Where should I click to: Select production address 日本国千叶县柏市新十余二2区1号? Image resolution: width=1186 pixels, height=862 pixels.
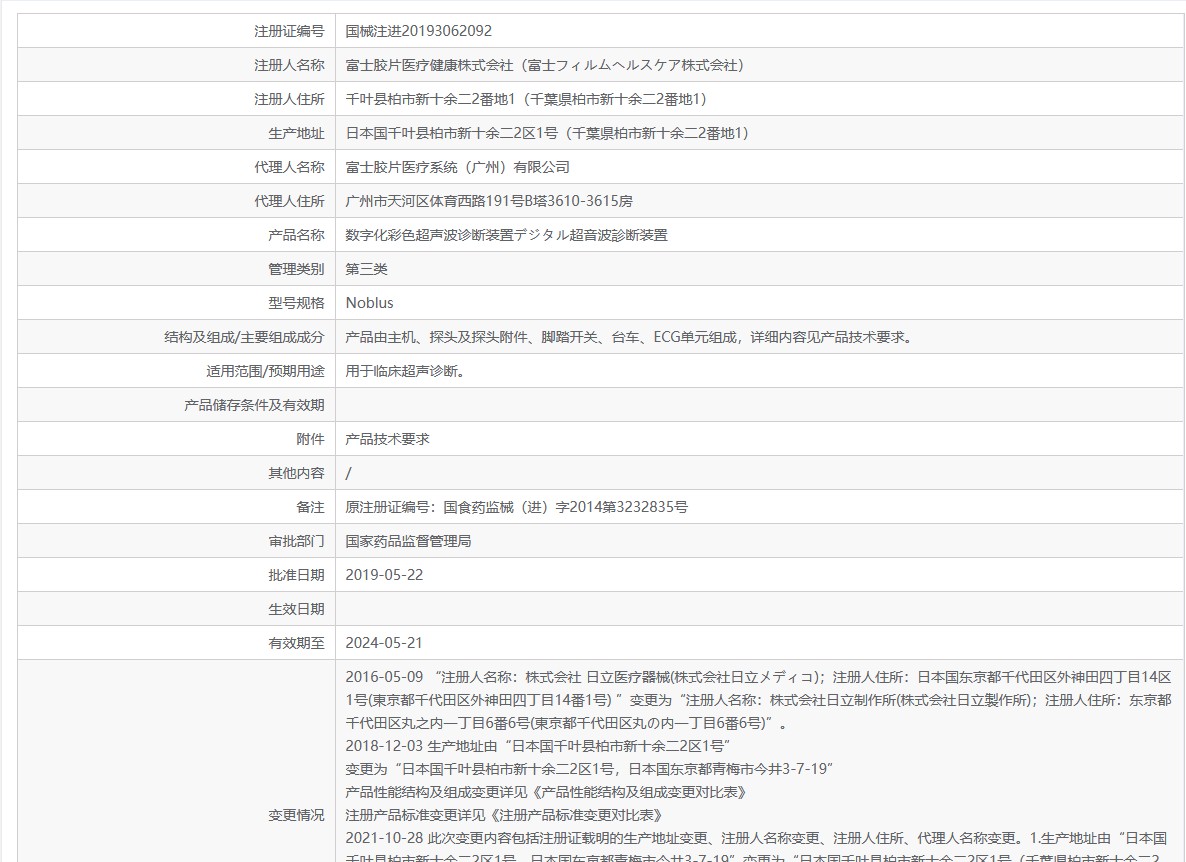[451, 133]
